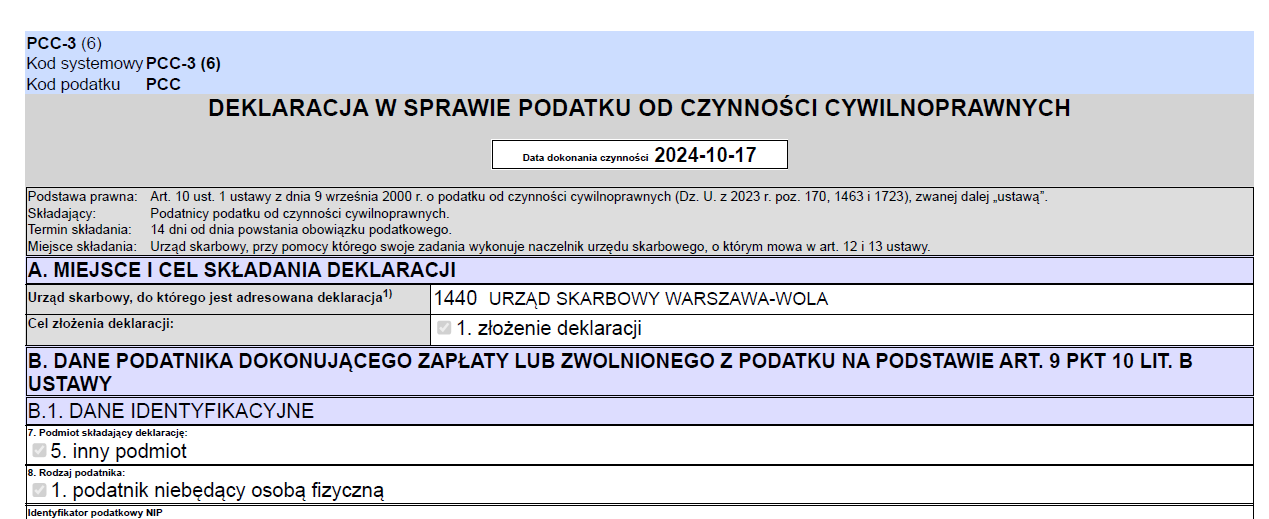Select section header "A. MIEJSCE I CEL SKŁADANIA DEKLARACJI"
The height and width of the screenshot is (519, 1269).
(242, 270)
